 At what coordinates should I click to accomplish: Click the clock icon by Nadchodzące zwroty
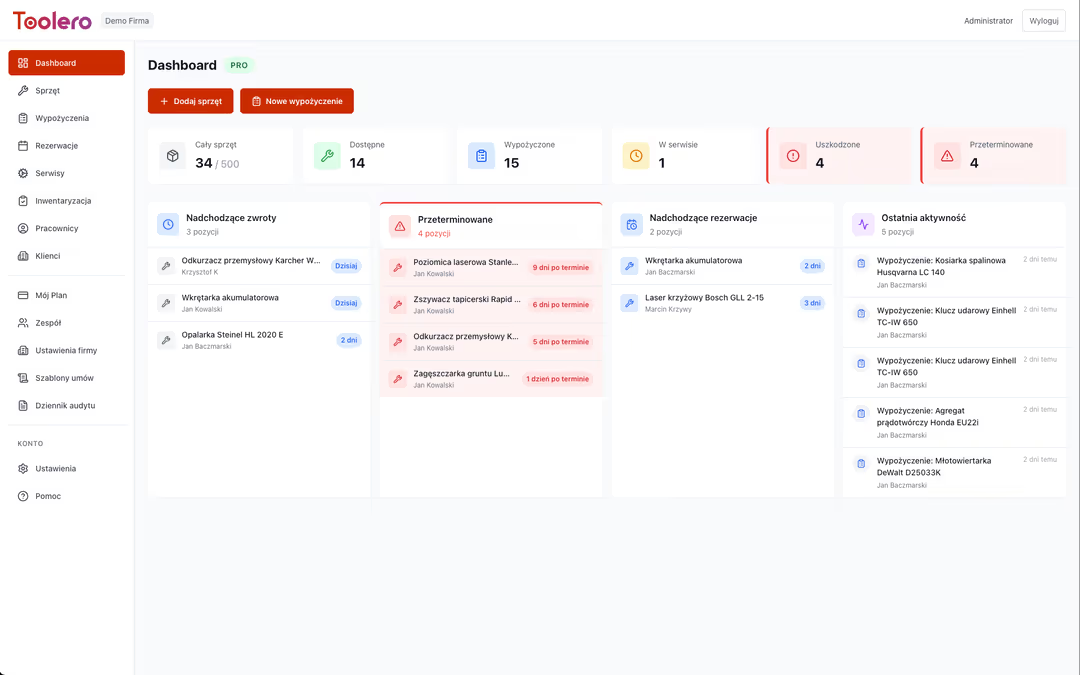tap(168, 225)
